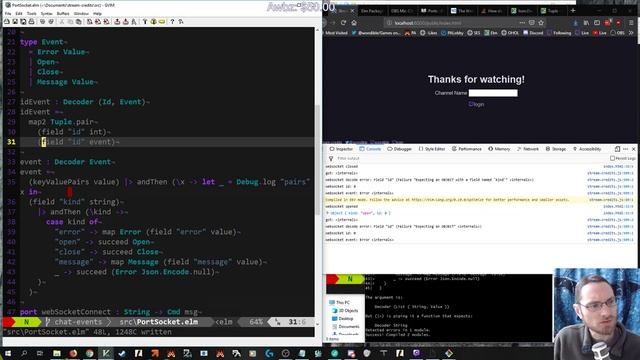This screenshot has width=640, height=360.
Task: Click the Build Tags icon in GVim toolbar
Action: click(154, 22)
